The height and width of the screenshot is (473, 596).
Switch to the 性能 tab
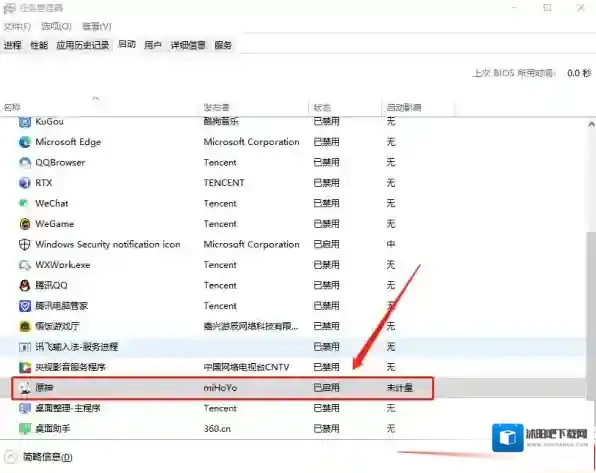point(39,45)
